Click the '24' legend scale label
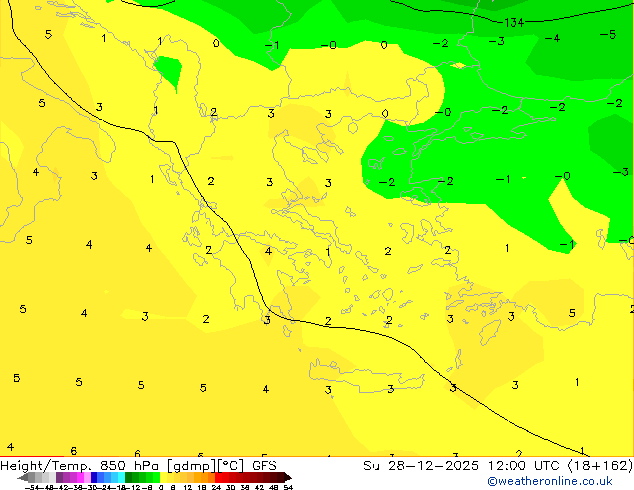Screen dimensions: 634x490 click(216, 487)
